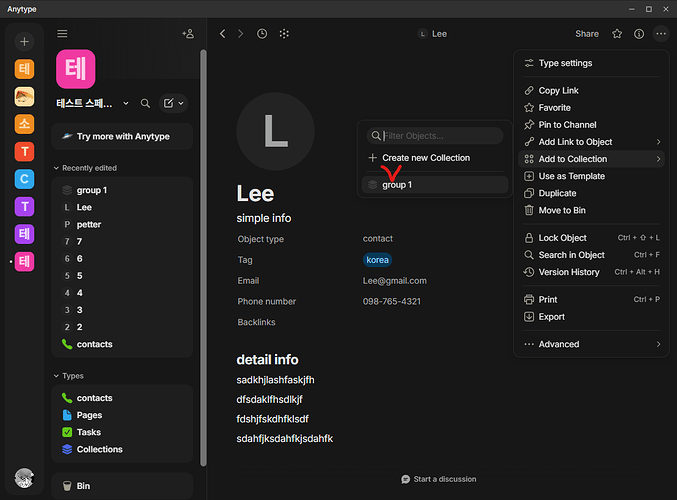Screen dimensions: 677x500
Task: Open the orange 소 space icon
Action: pos(24,124)
